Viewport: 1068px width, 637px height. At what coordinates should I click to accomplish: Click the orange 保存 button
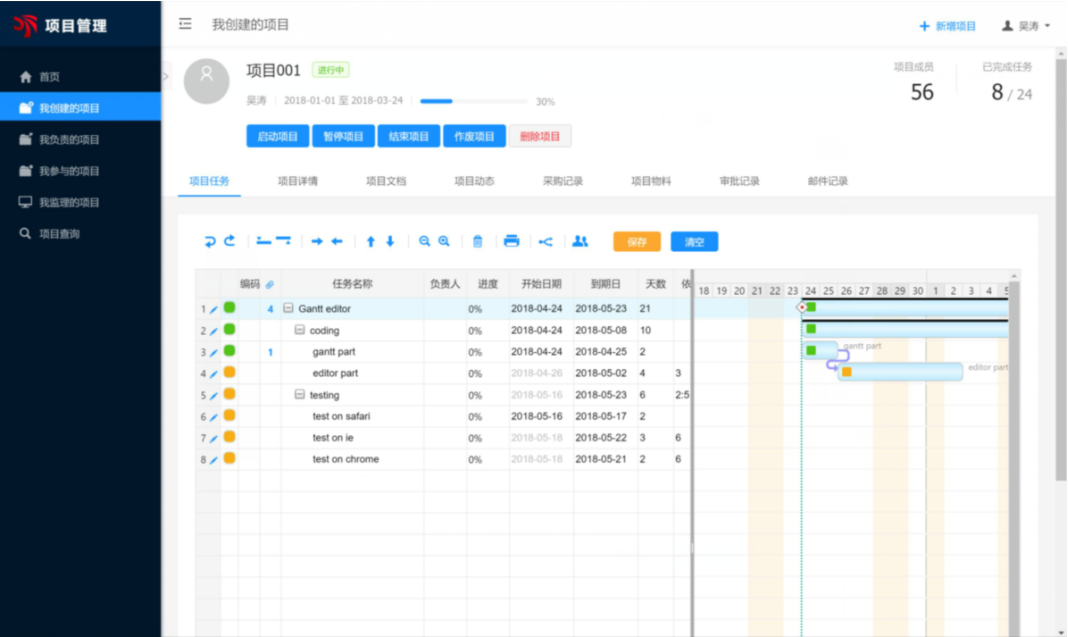click(x=637, y=242)
